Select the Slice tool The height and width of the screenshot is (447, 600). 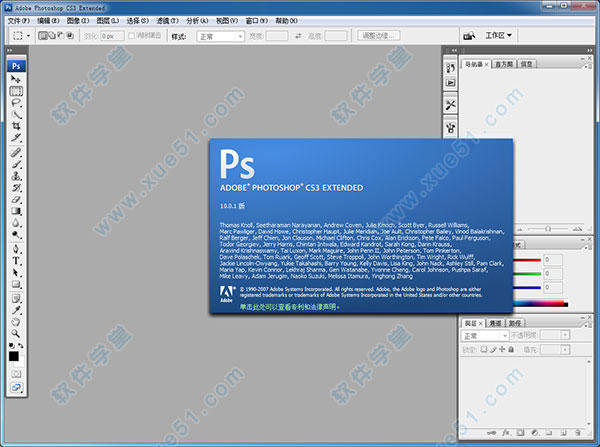coord(16,137)
